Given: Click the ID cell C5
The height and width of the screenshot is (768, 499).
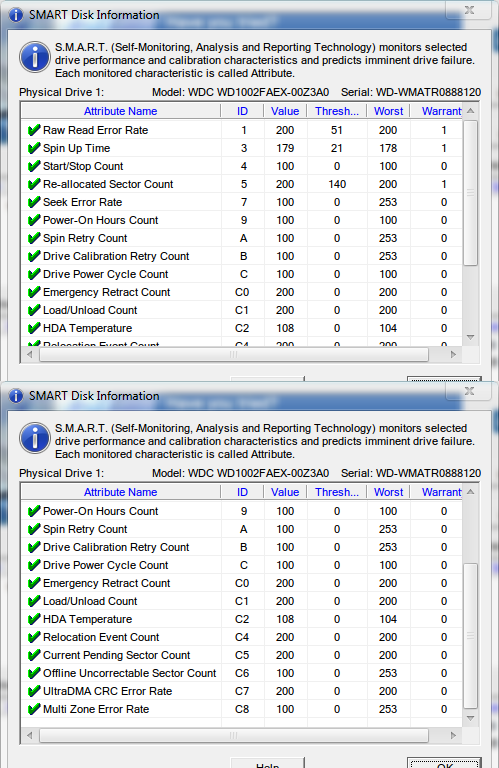Looking at the screenshot, I should [x=242, y=655].
